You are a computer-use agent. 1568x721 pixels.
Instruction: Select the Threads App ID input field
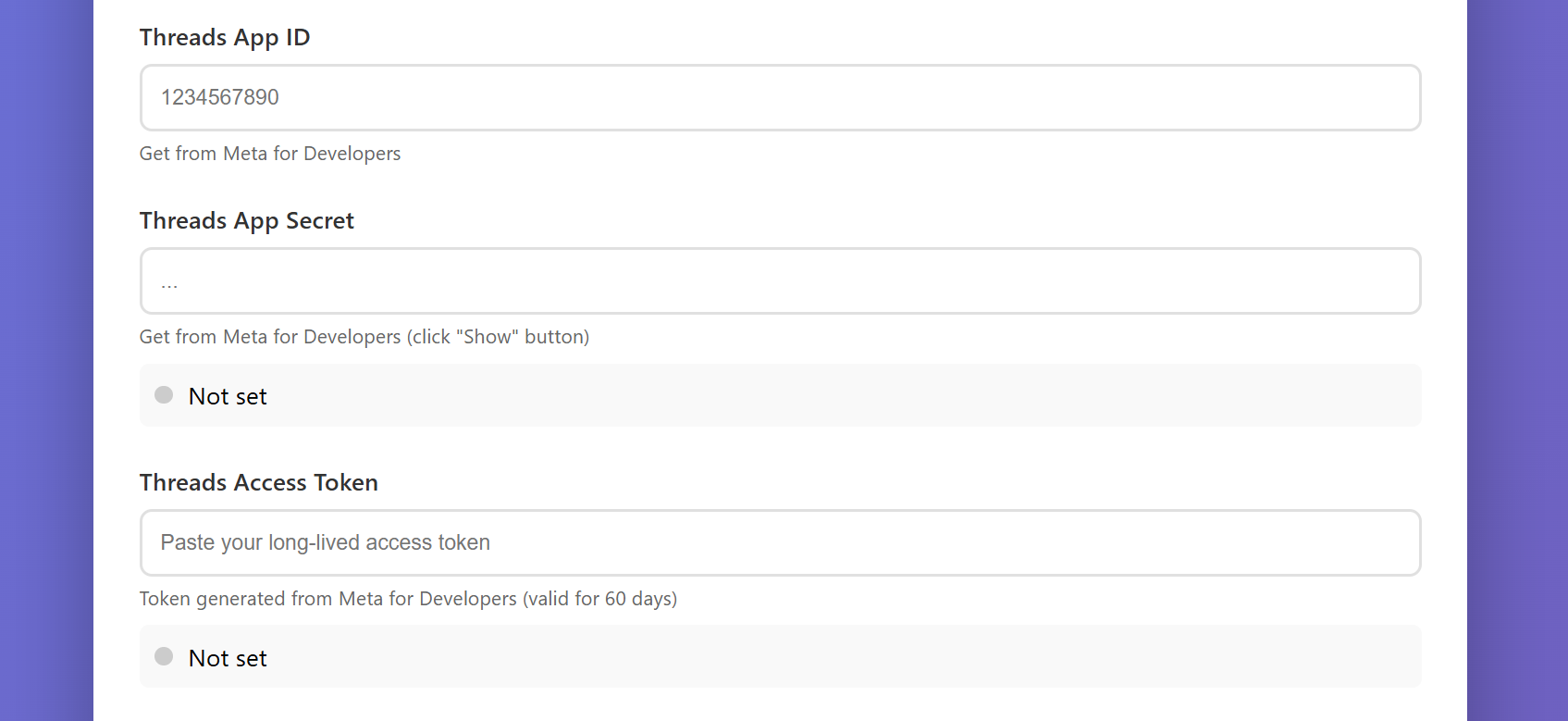pos(780,97)
